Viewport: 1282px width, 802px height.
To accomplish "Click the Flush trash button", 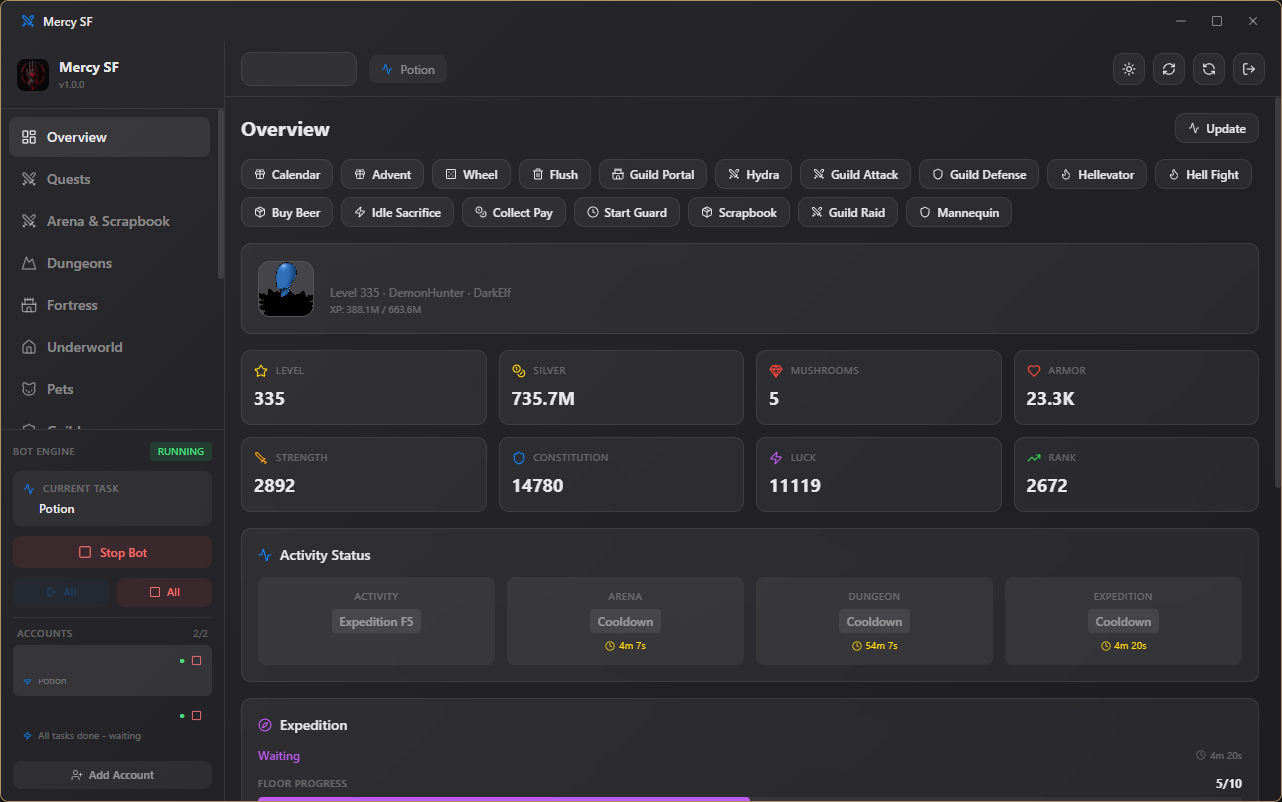I will tap(555, 174).
